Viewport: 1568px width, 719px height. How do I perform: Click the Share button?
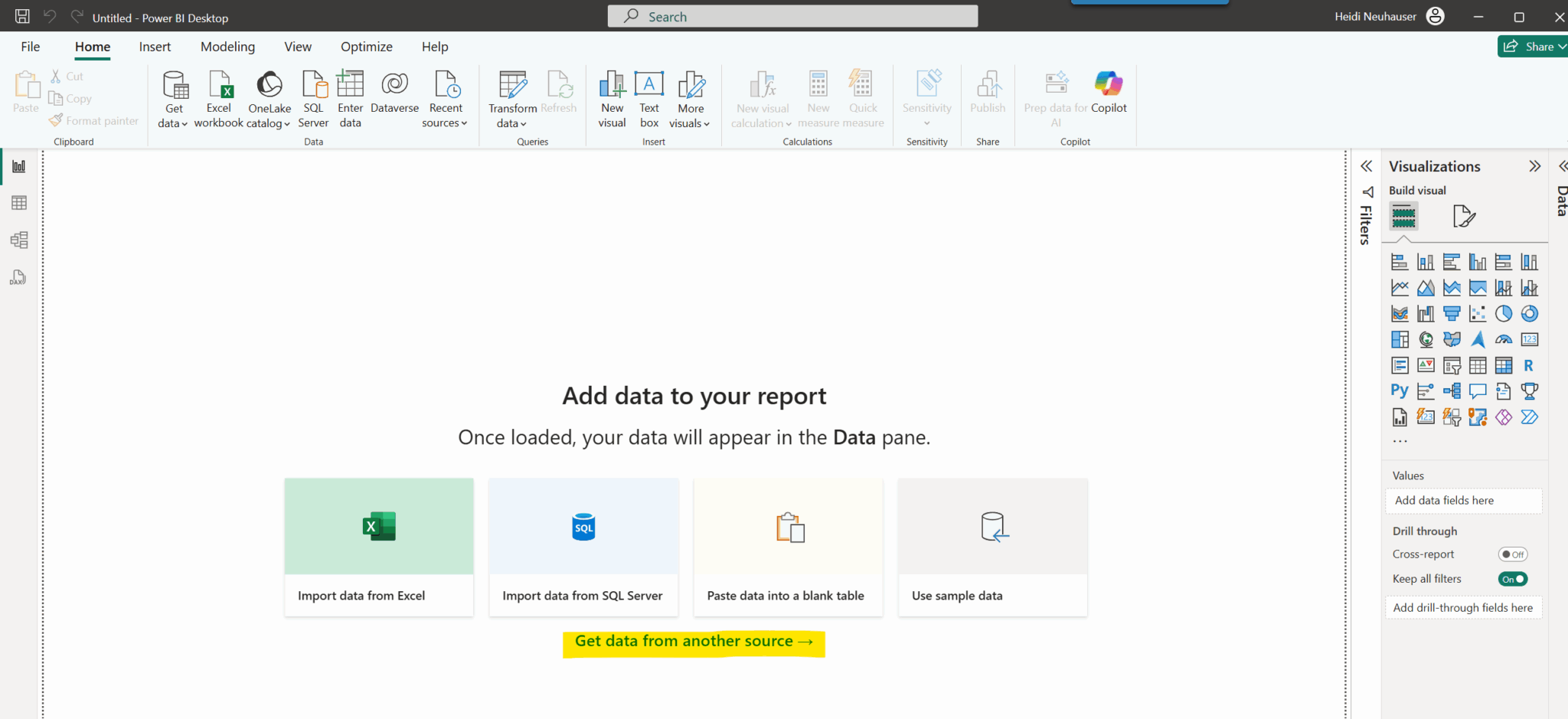(x=1533, y=47)
